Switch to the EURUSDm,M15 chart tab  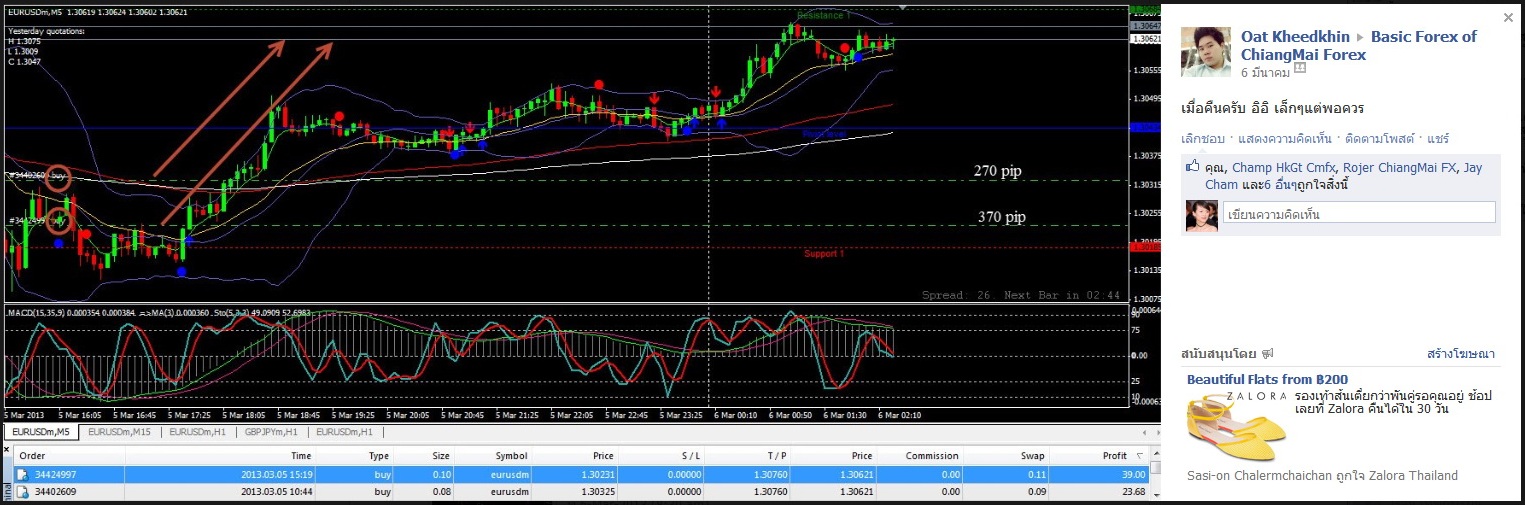(119, 432)
